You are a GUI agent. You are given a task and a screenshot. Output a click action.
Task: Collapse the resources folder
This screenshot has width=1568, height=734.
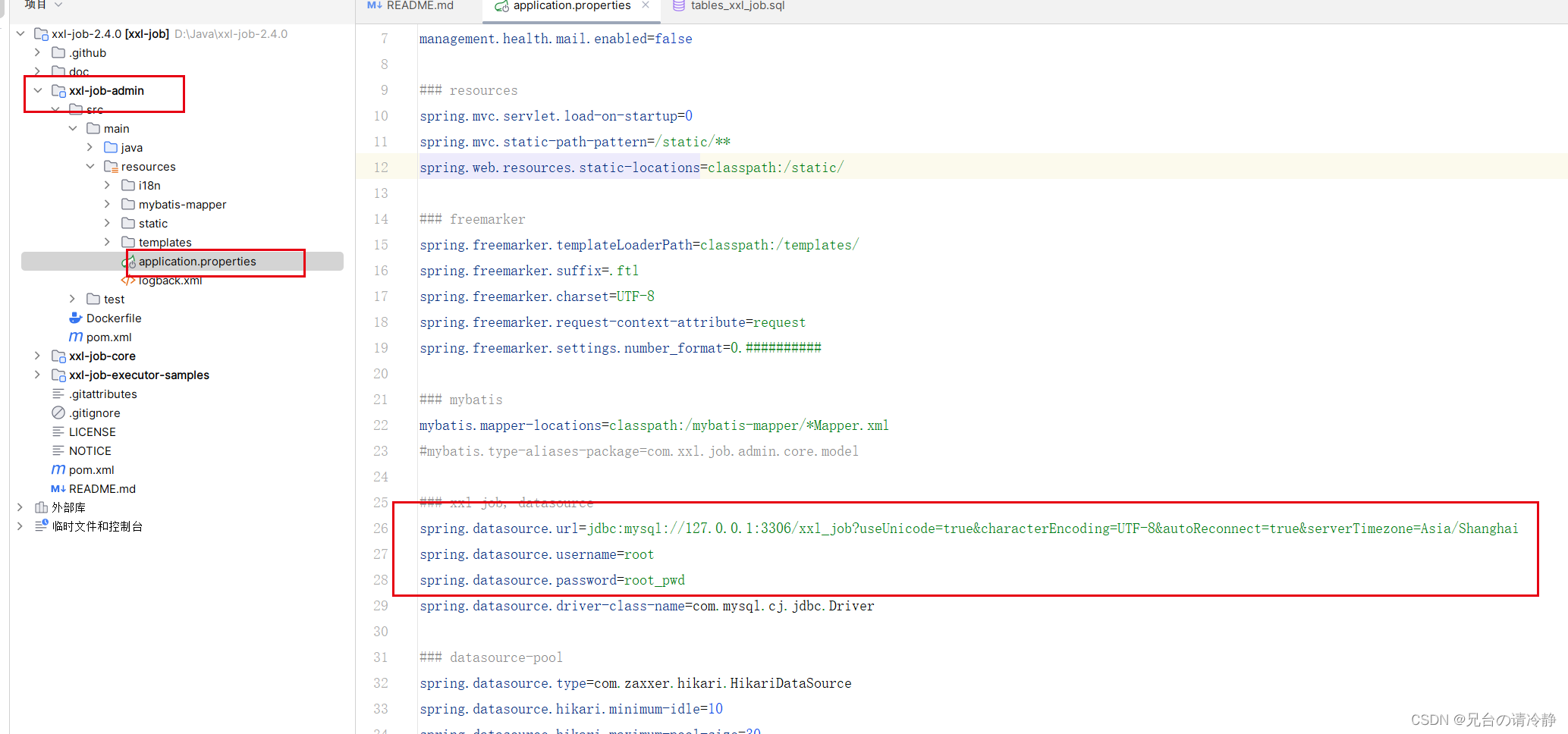coord(90,166)
